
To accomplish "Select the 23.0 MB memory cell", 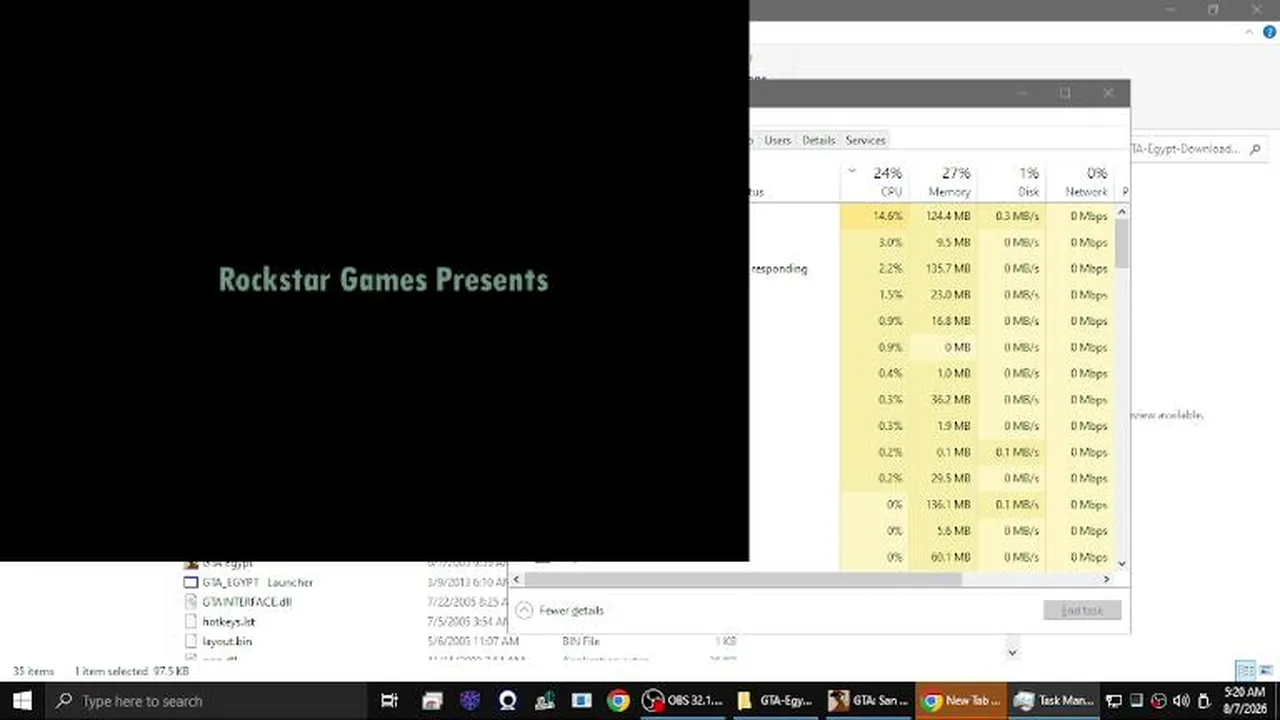I will click(x=943, y=294).
